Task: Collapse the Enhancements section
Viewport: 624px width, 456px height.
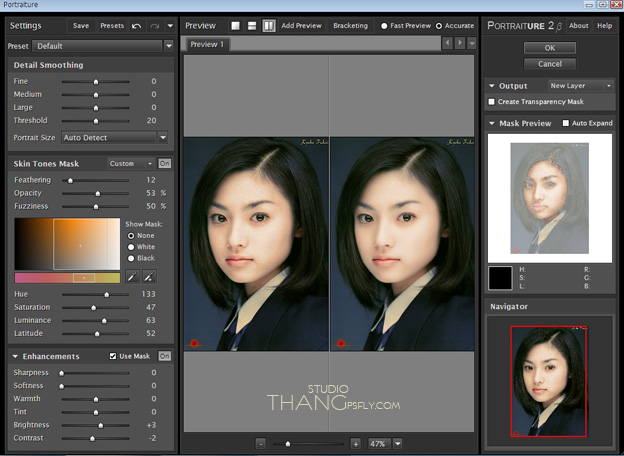Action: (15, 357)
